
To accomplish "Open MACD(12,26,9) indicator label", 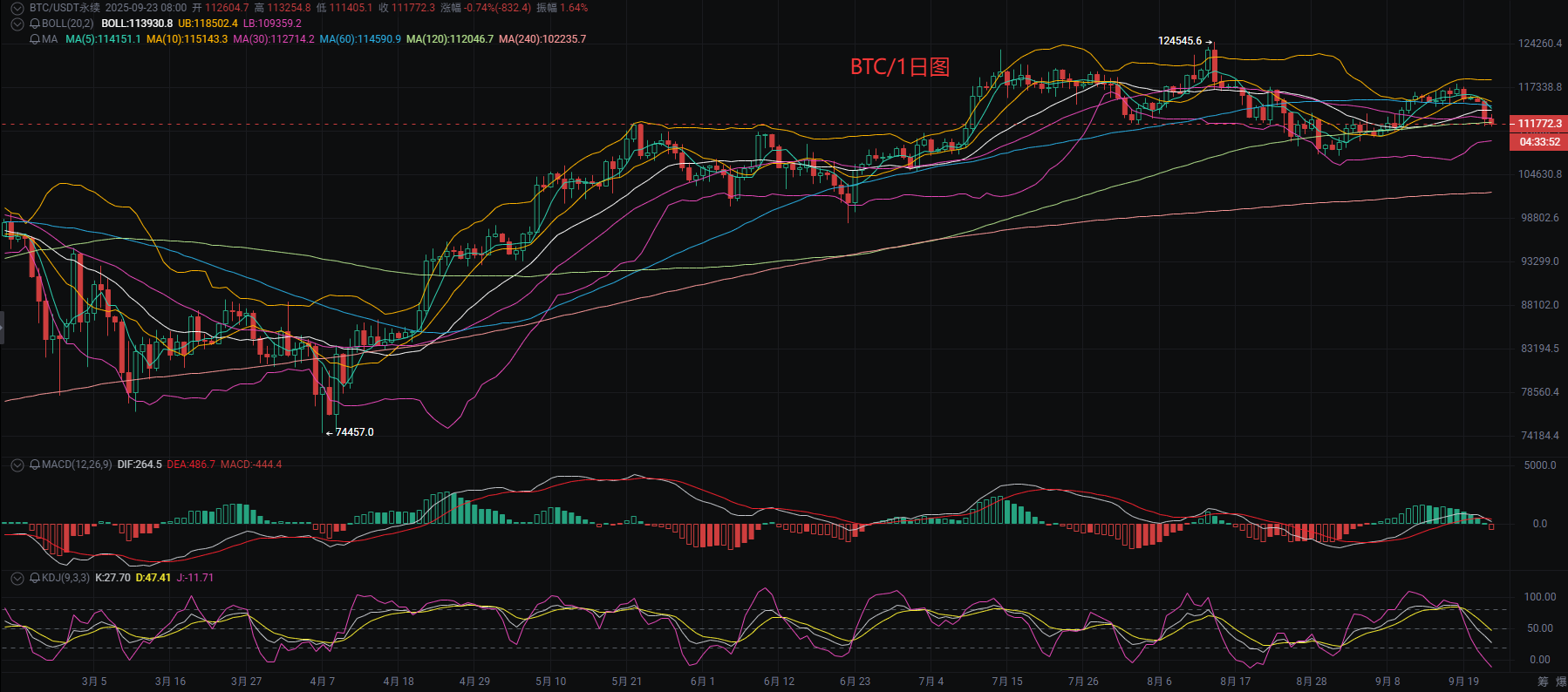I will coord(77,465).
